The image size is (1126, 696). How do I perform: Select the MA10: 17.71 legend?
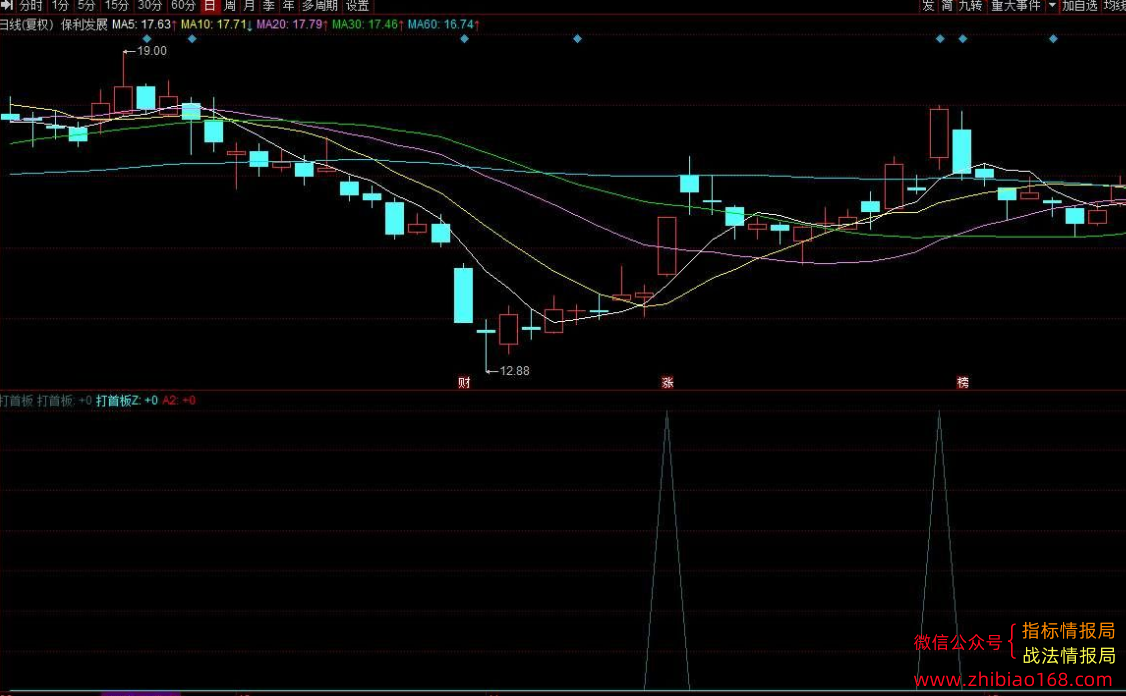click(x=216, y=24)
